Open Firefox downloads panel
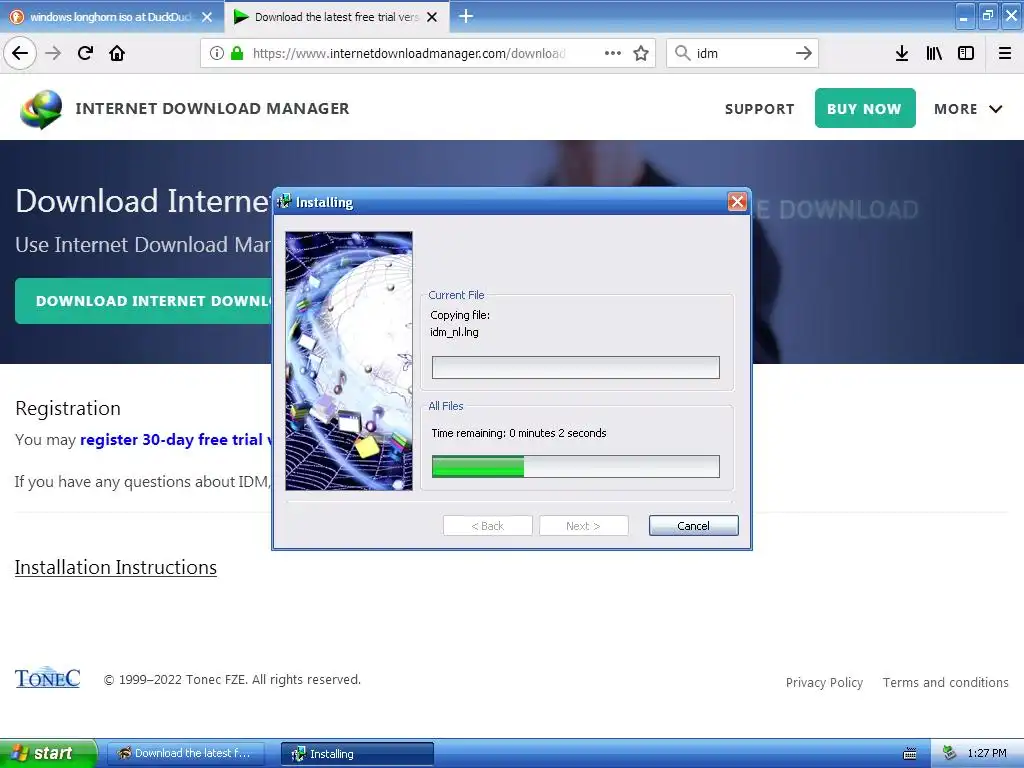Screen dimensions: 1024x768 coord(902,53)
